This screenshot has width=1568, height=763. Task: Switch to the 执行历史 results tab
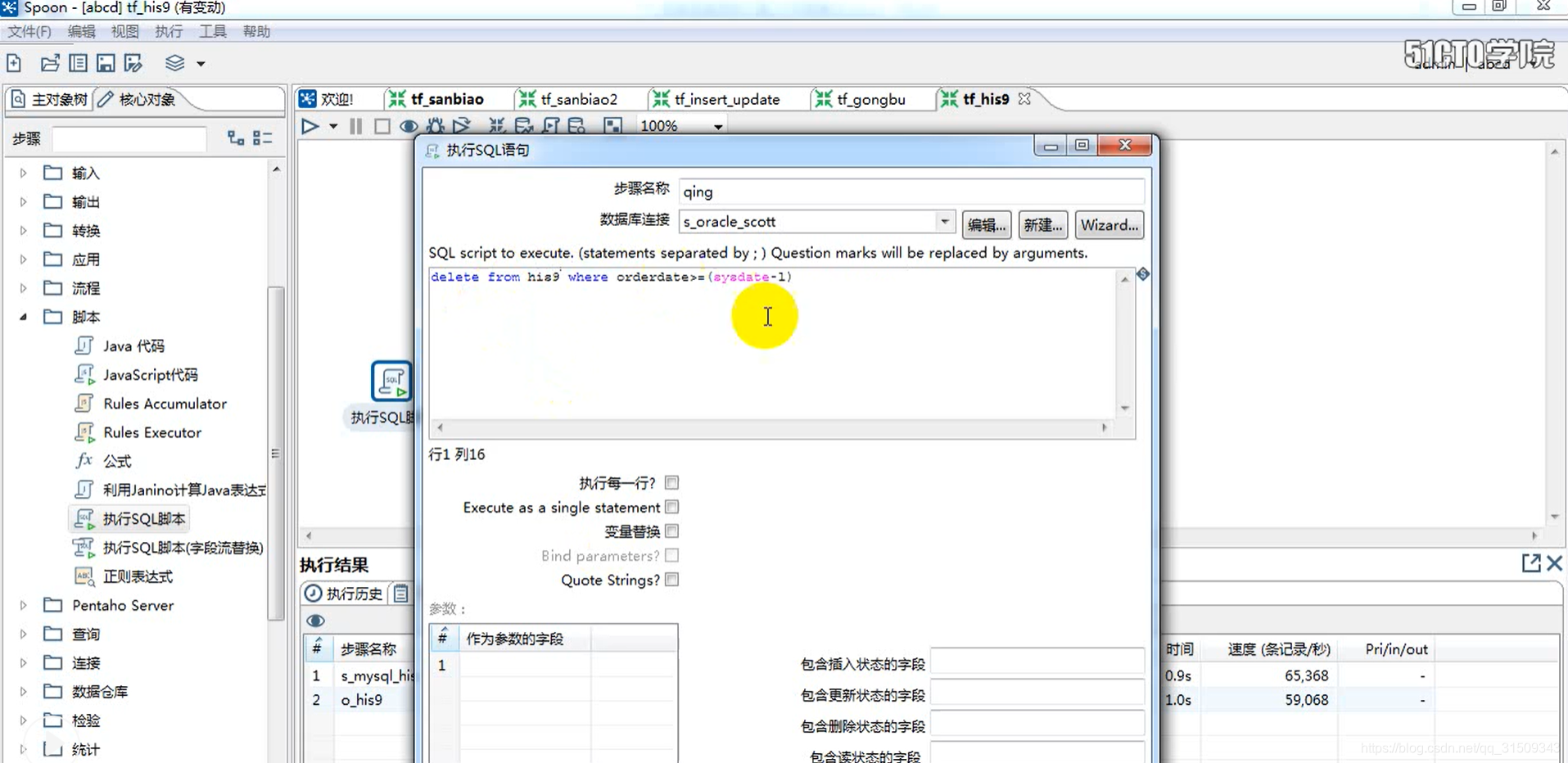tap(344, 594)
